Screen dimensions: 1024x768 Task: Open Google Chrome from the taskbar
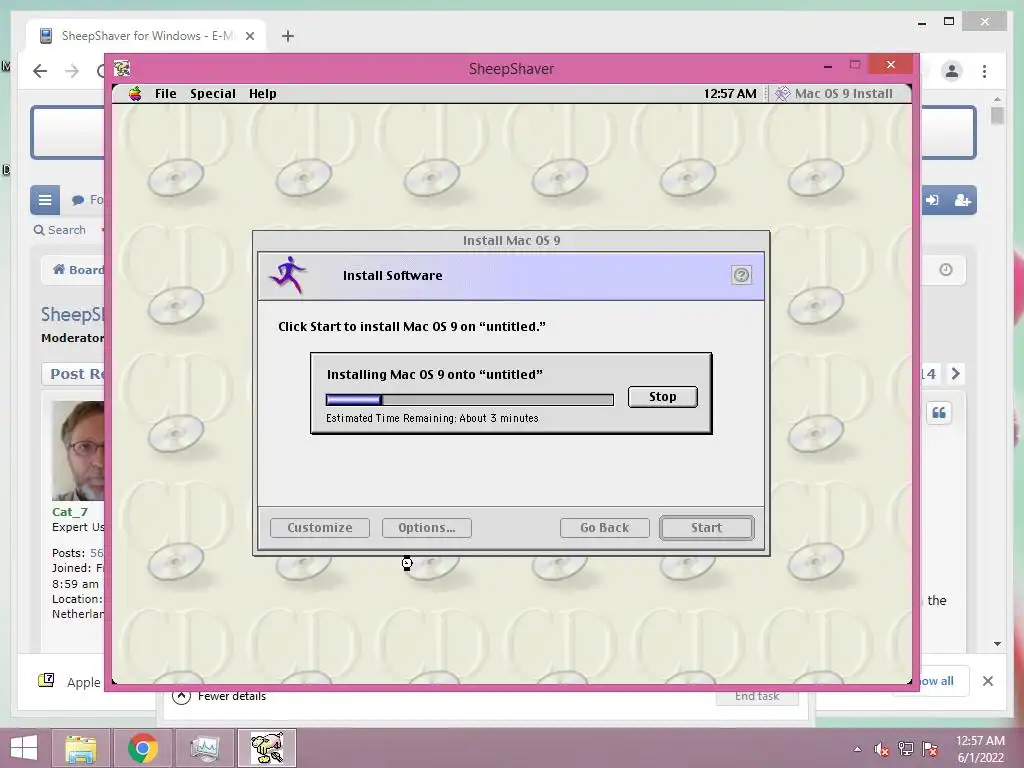coord(142,748)
